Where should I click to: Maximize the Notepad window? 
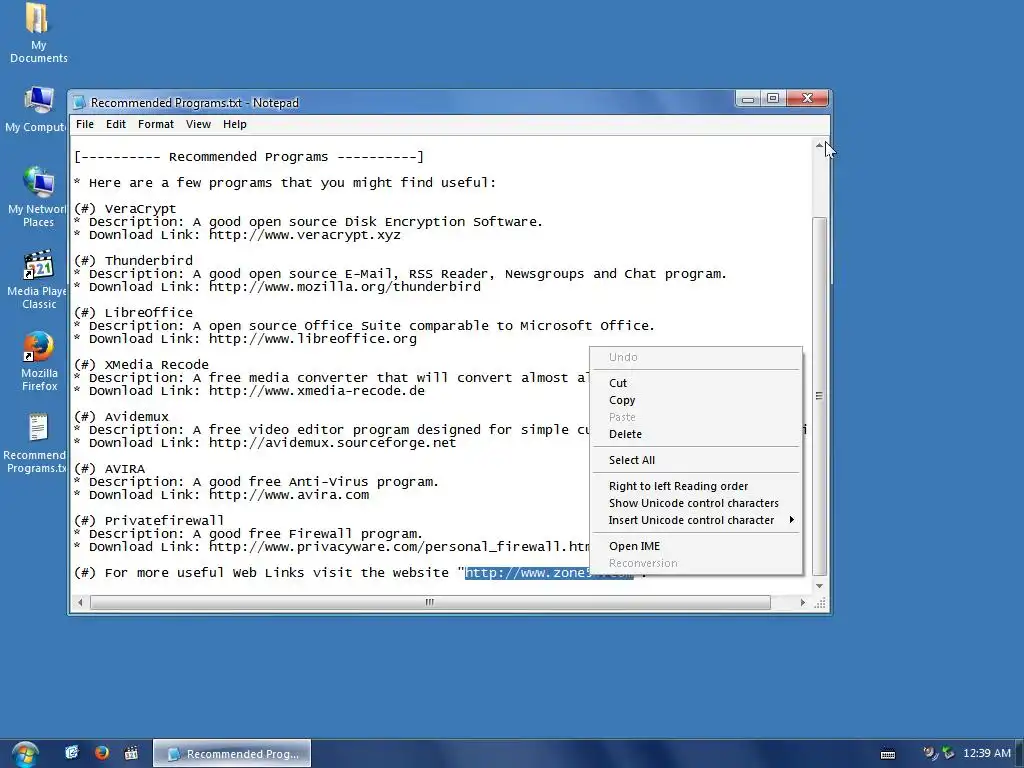(x=773, y=99)
